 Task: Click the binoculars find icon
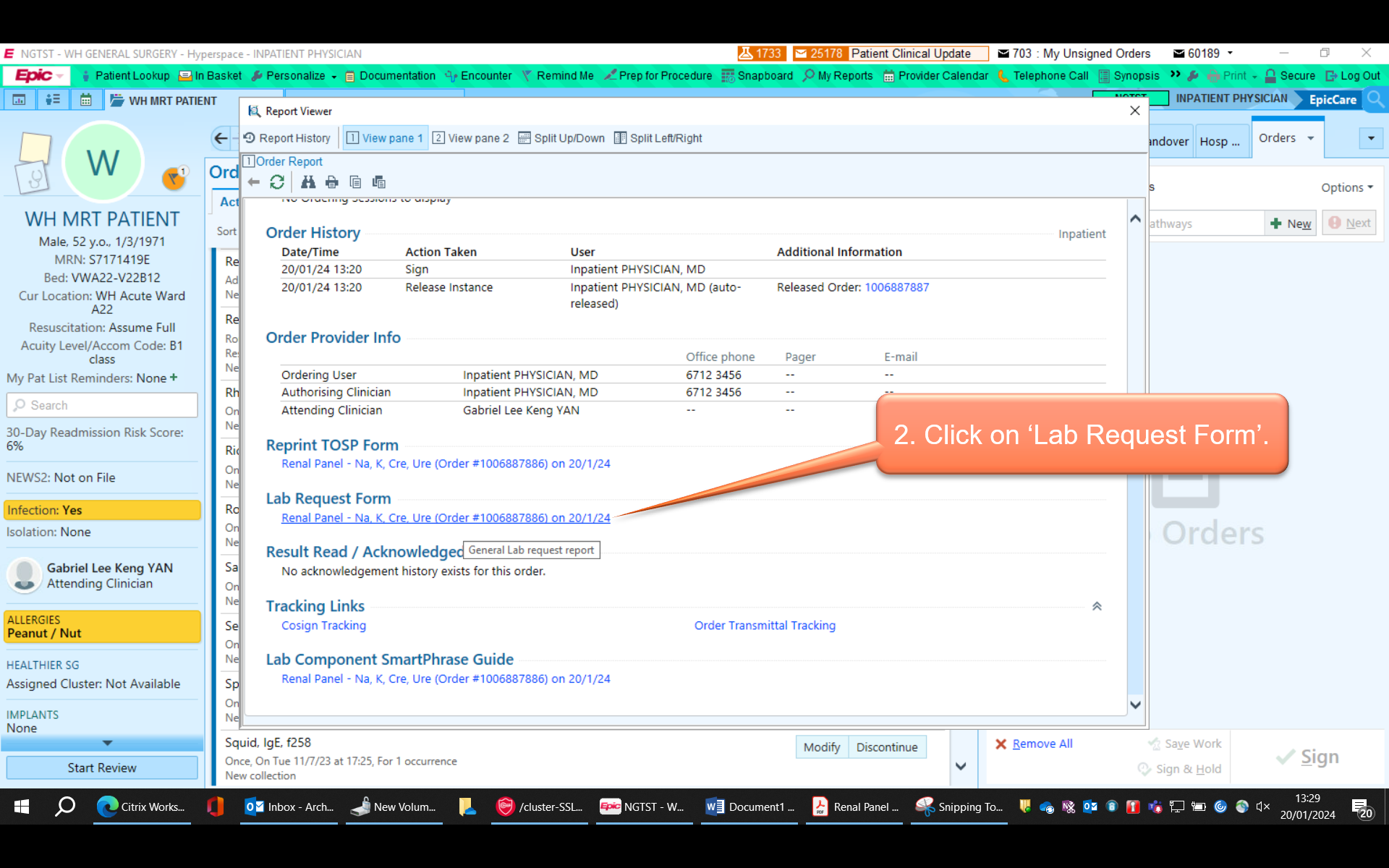coord(308,182)
